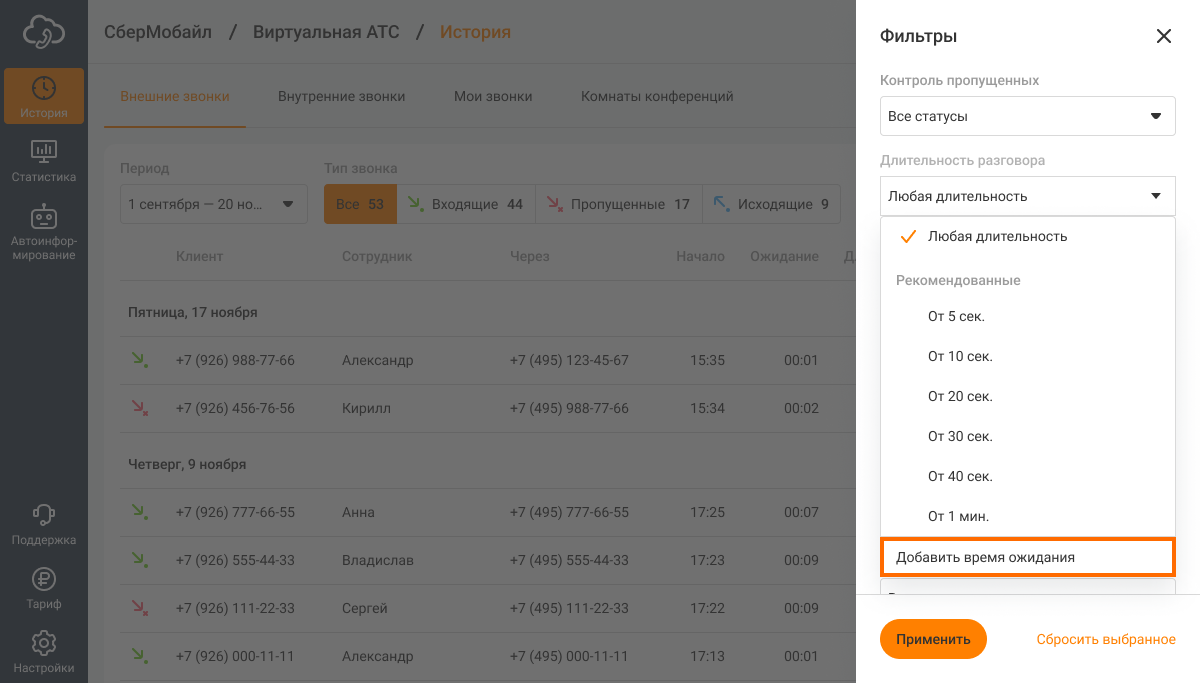
Task: Click Добавить время ожидания field
Action: pyautogui.click(x=1027, y=557)
